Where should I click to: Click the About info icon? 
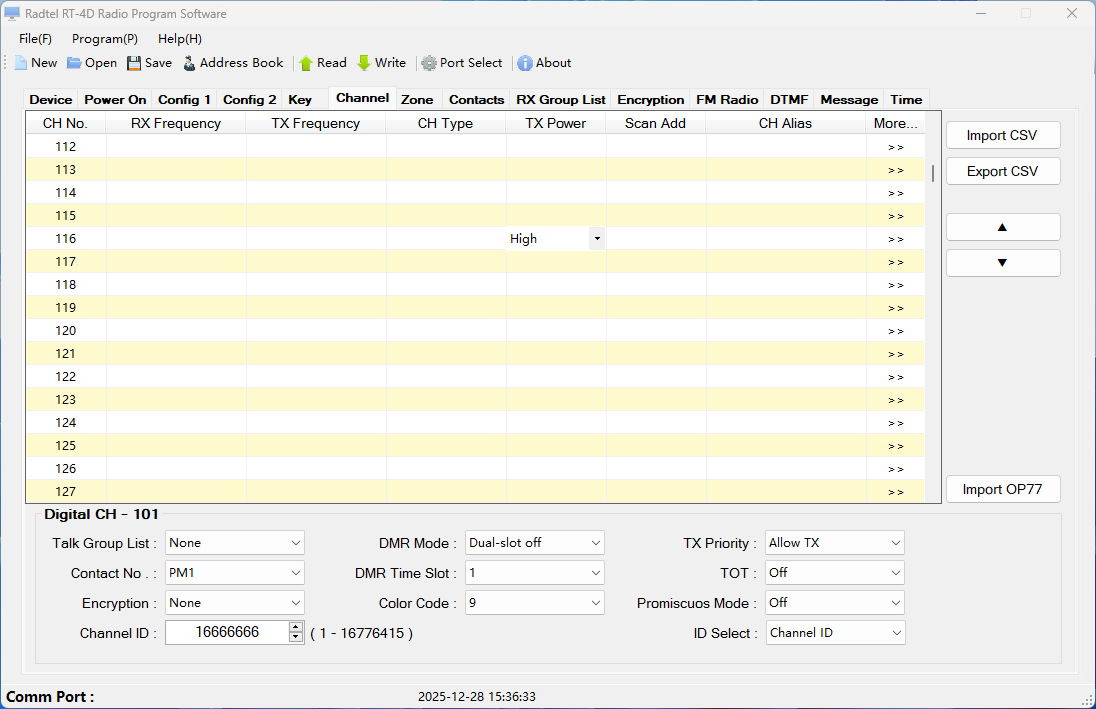[x=525, y=63]
